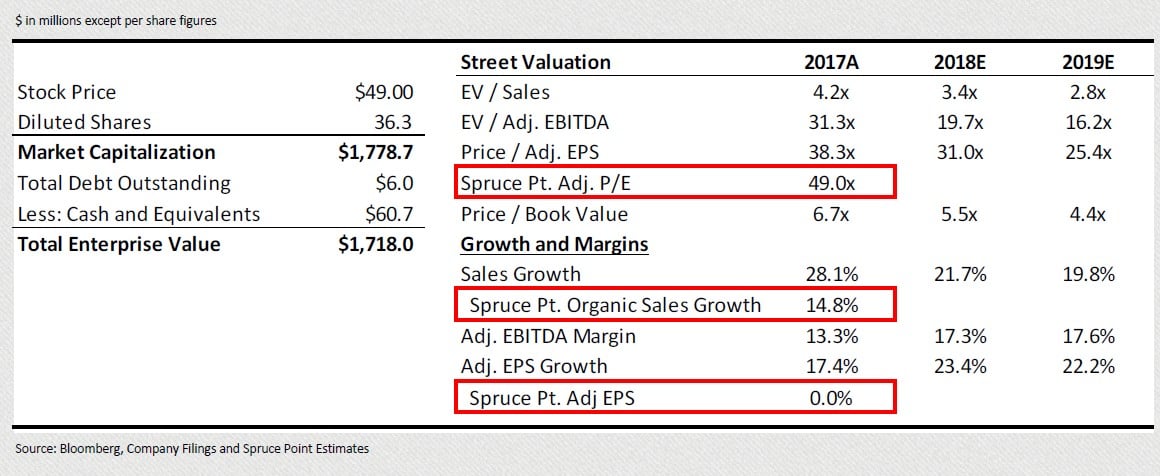Select the Growth and Margins heading

click(x=554, y=245)
